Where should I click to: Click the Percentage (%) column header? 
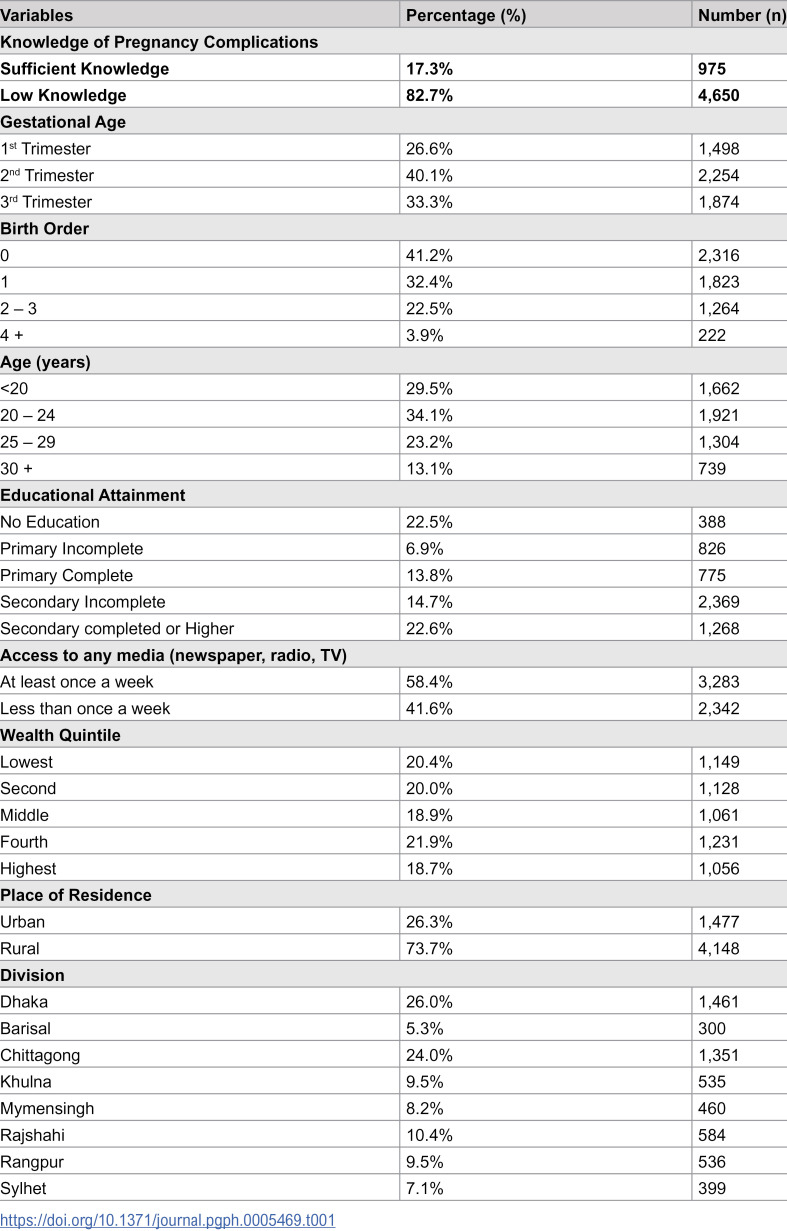coord(464,15)
